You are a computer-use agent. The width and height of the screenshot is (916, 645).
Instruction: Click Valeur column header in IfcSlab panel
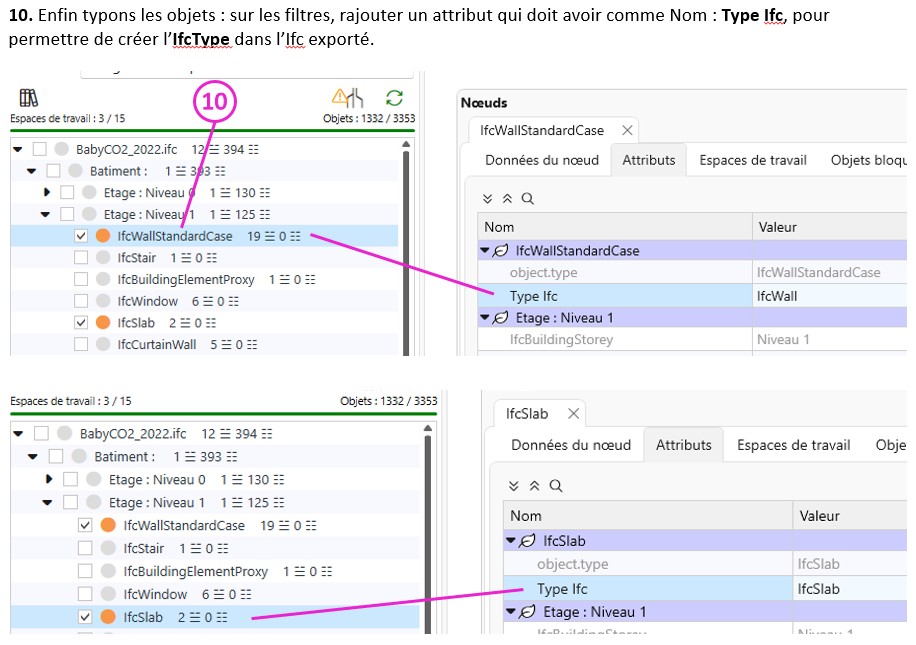tap(820, 516)
